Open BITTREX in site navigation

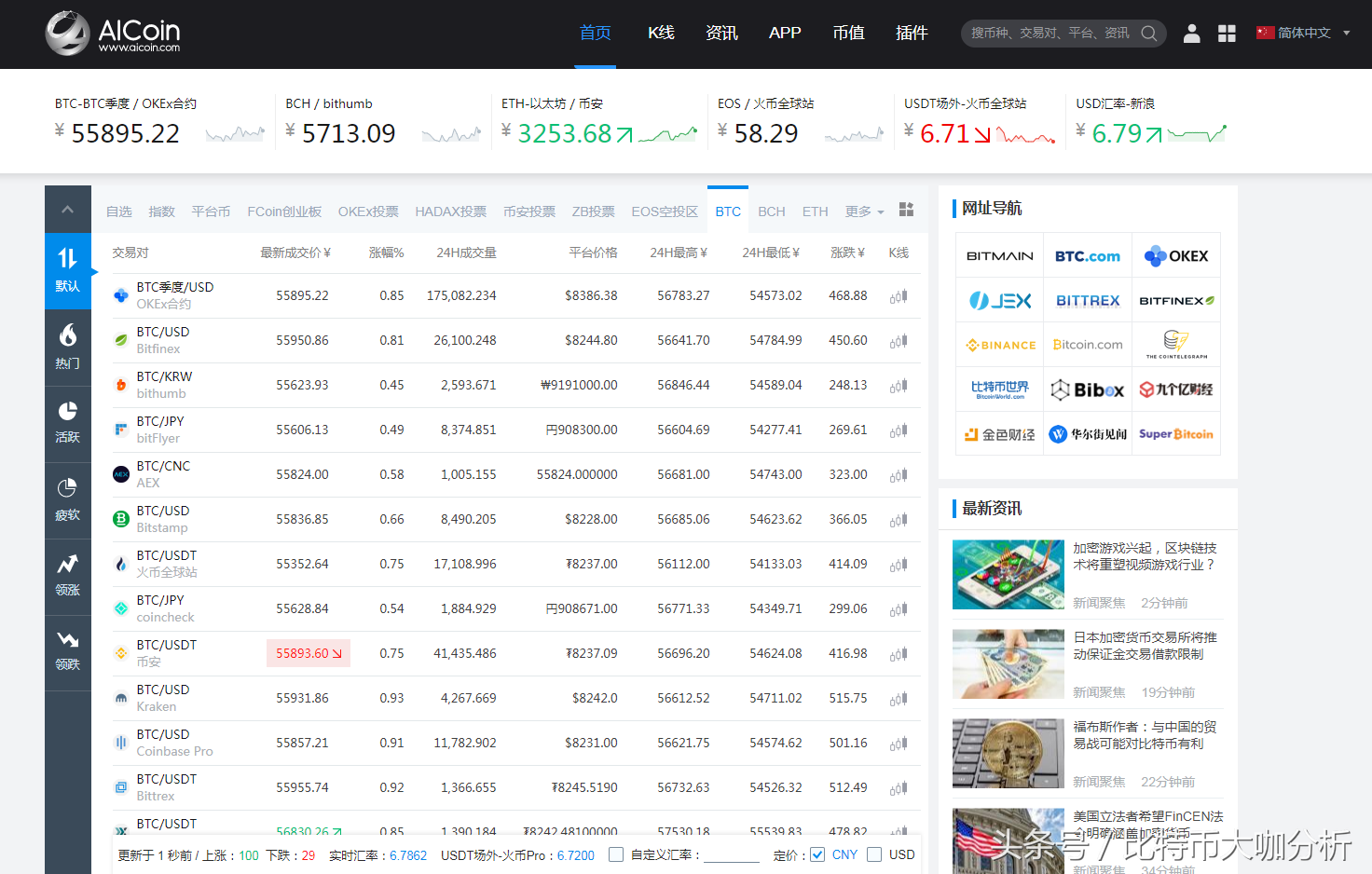pyautogui.click(x=1088, y=300)
